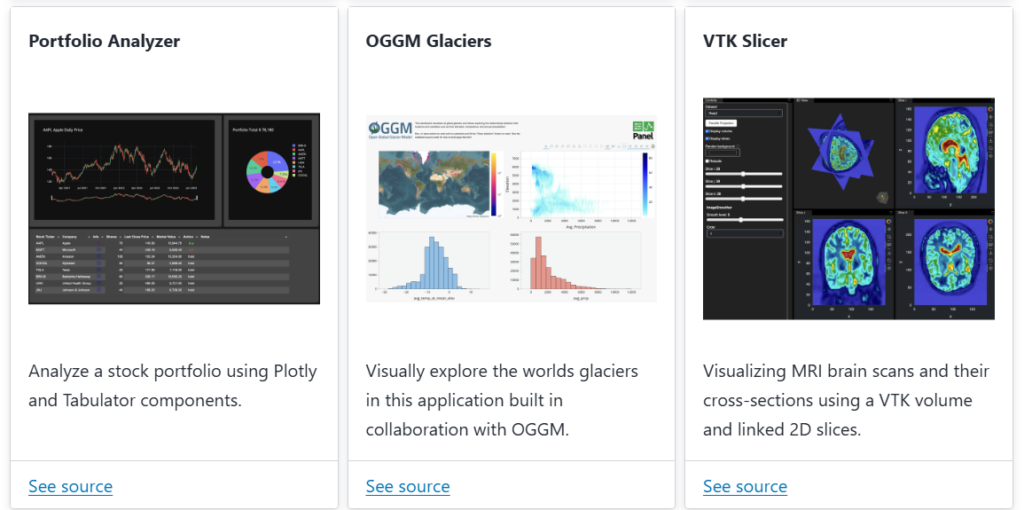Open the Dataset dropdown in VTK controls
The image size is (1024, 510).
pos(745,113)
